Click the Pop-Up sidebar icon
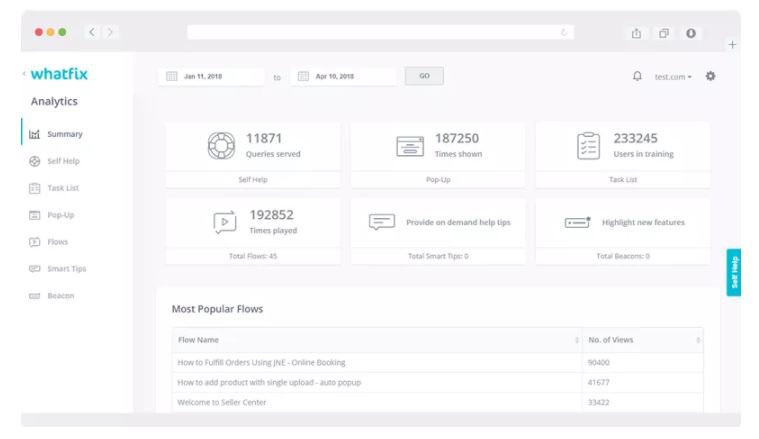Viewport: 759px width, 439px height. point(34,215)
